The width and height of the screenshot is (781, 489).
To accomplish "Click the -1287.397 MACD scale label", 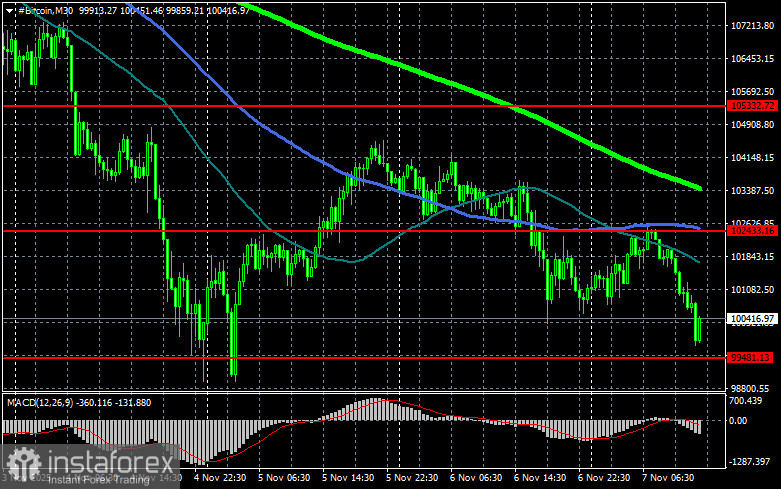I will [749, 462].
